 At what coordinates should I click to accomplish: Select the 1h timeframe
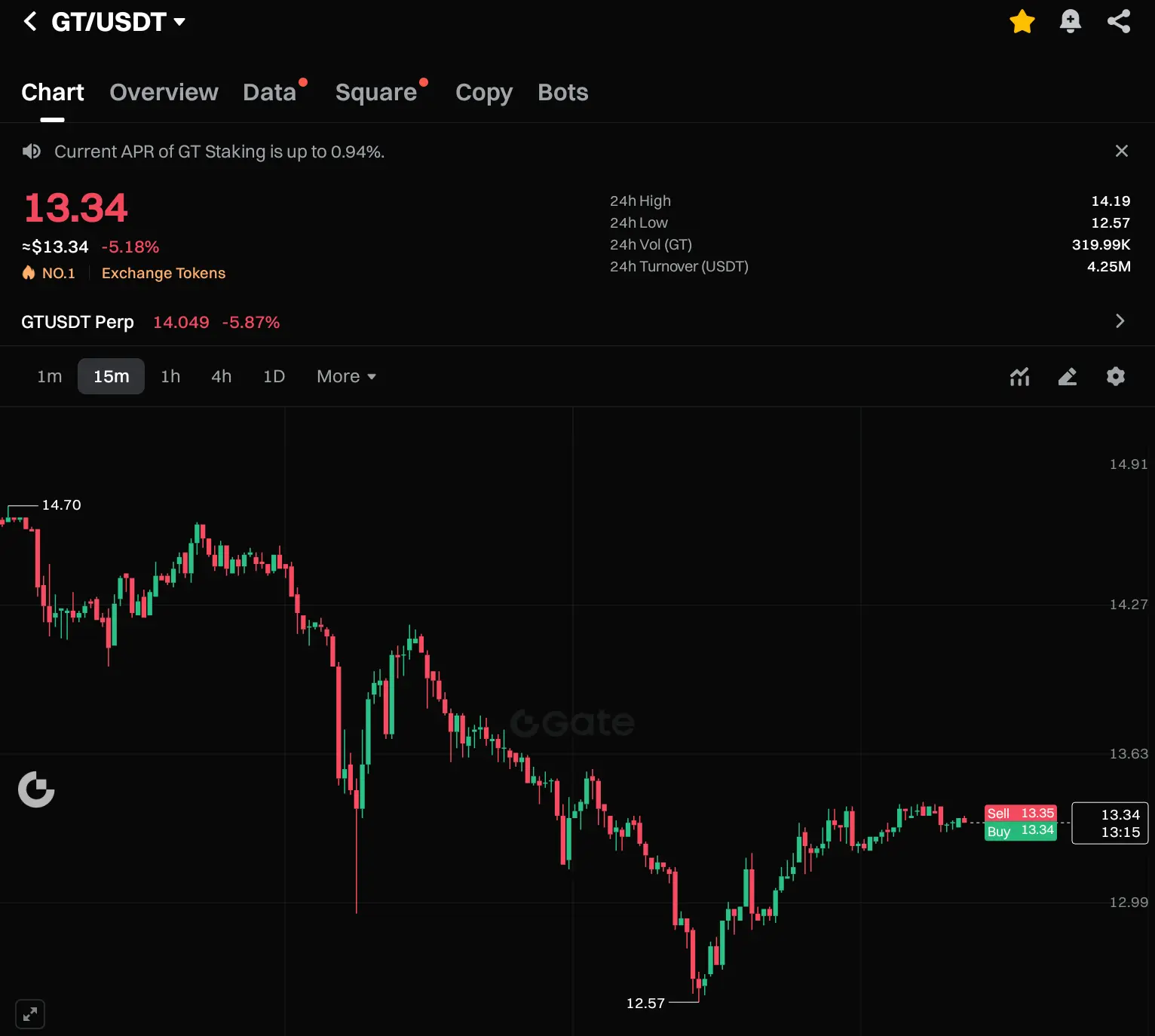(x=170, y=376)
